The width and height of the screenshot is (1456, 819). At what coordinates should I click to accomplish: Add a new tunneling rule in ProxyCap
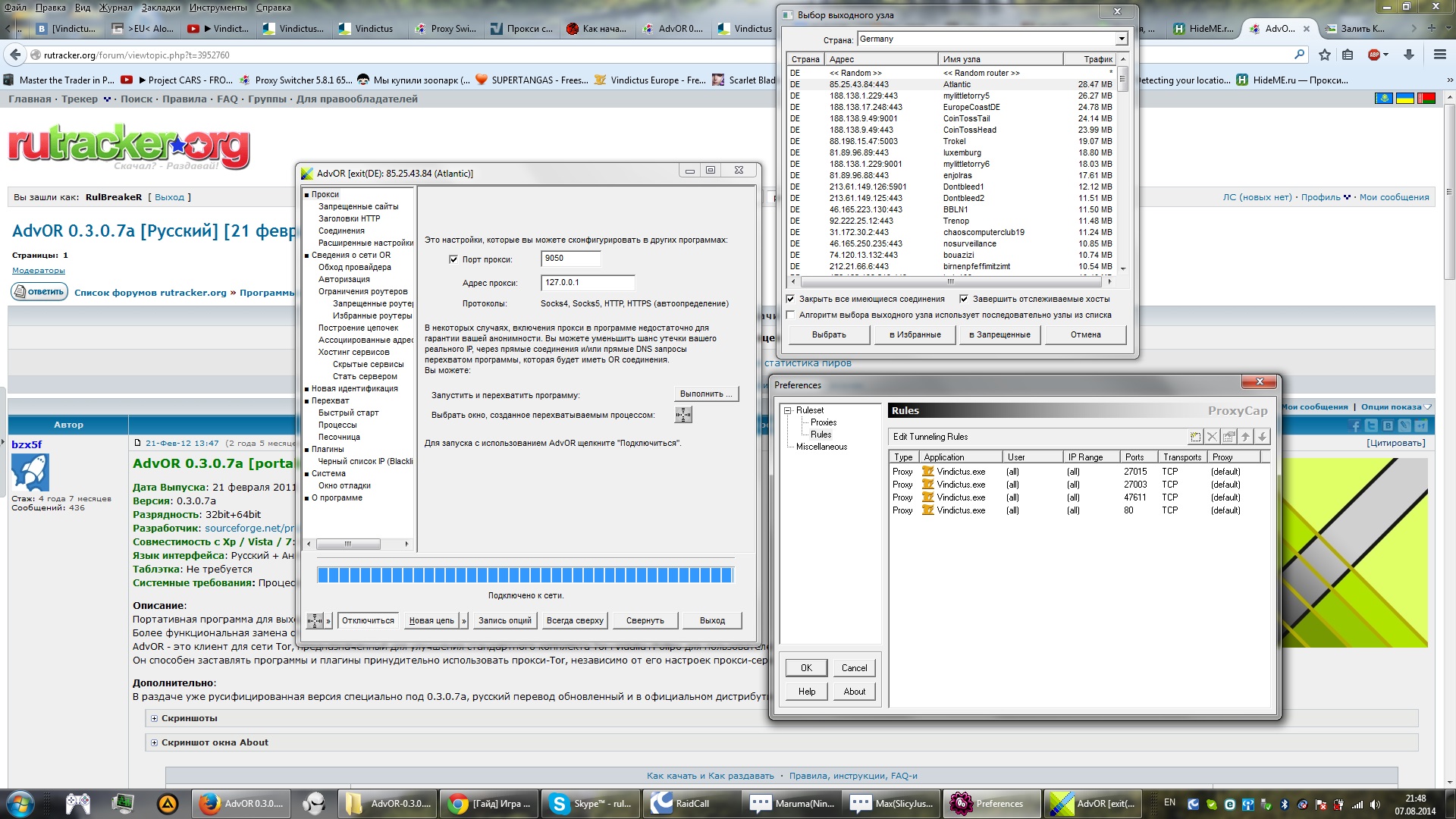1195,437
